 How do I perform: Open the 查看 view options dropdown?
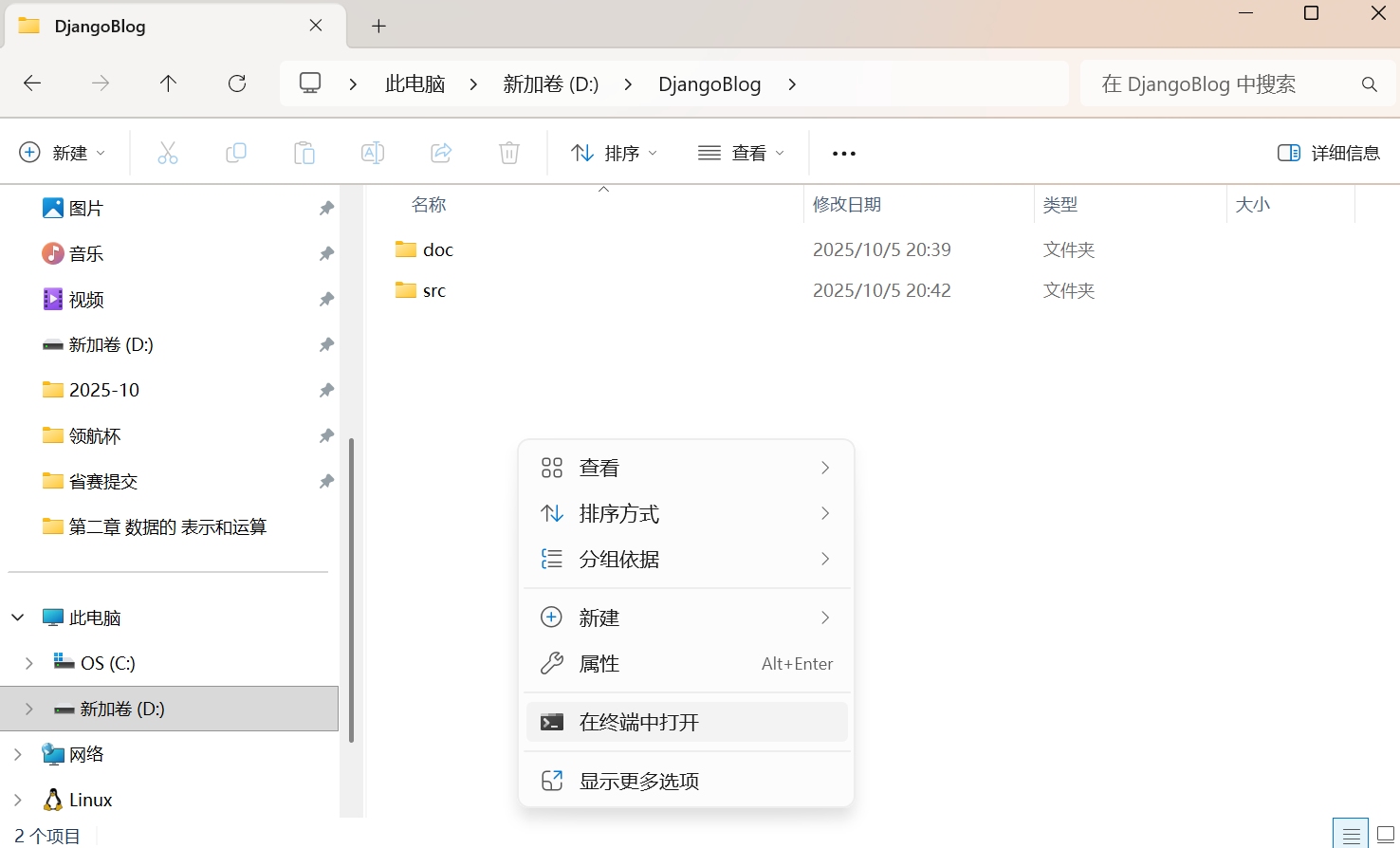[740, 152]
